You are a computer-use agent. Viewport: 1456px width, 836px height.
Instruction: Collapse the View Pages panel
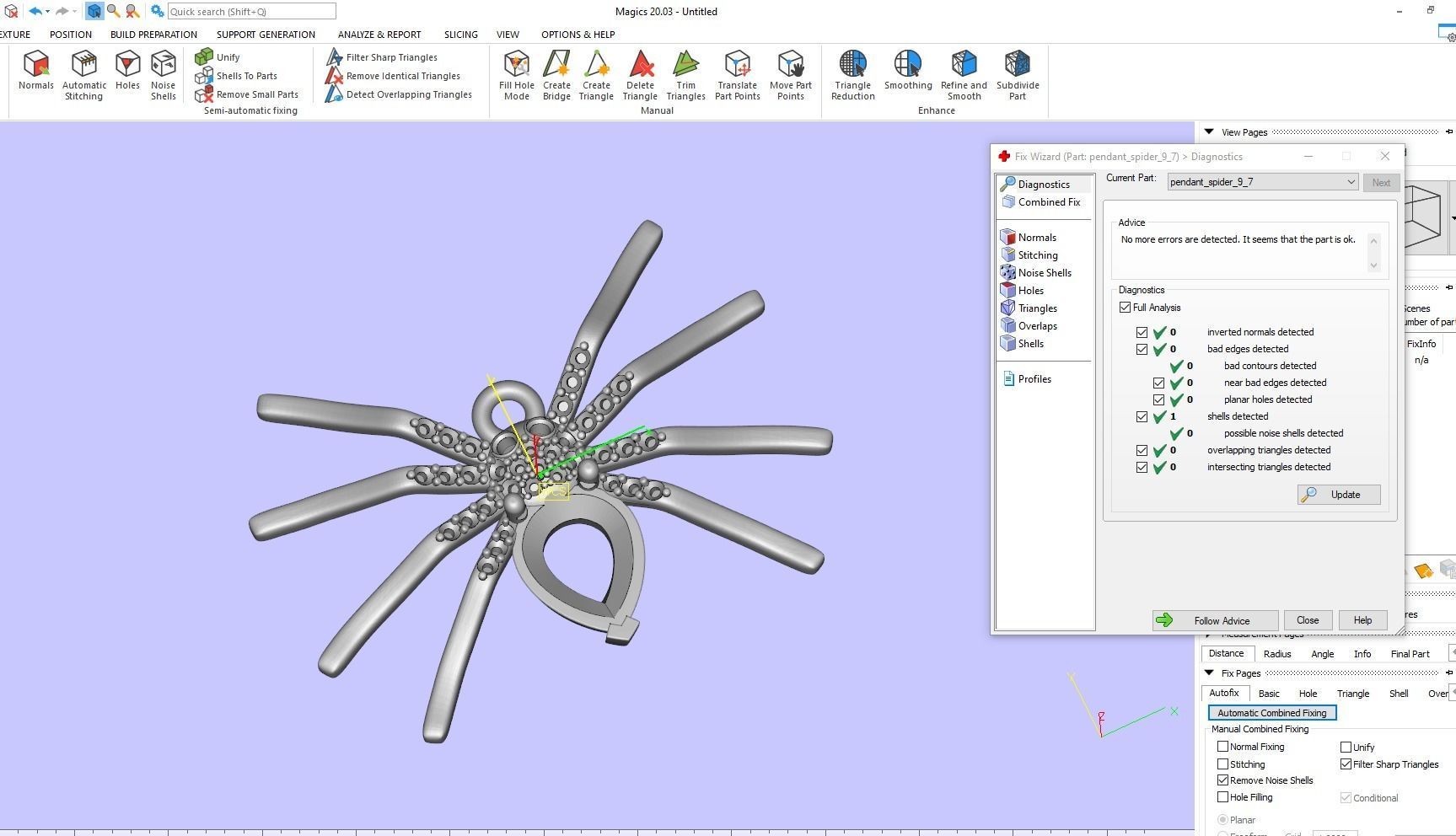(x=1209, y=132)
